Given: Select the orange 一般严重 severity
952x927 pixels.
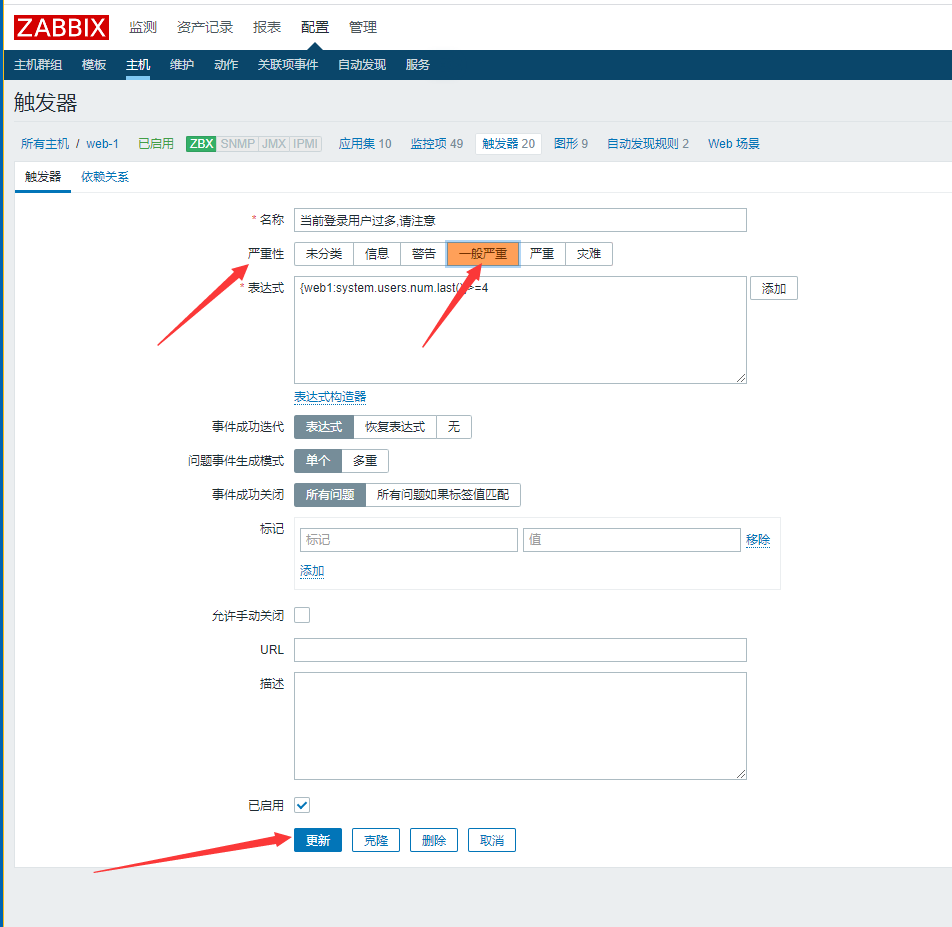Looking at the screenshot, I should coord(483,254).
